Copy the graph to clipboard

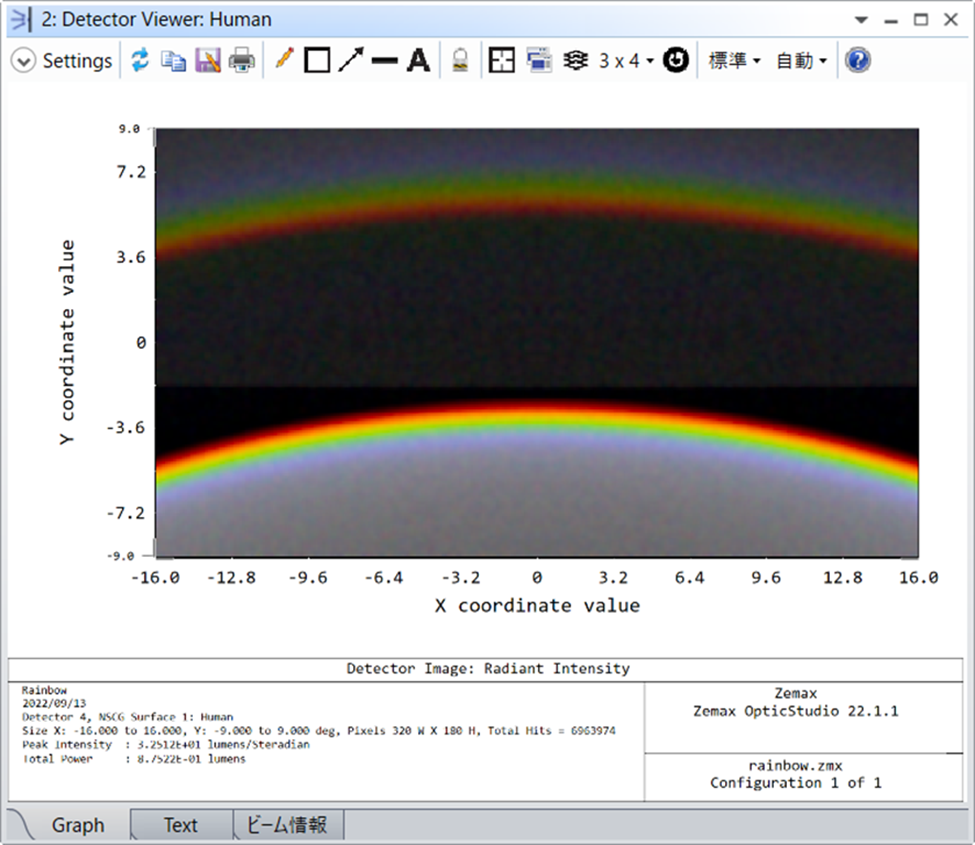173,61
